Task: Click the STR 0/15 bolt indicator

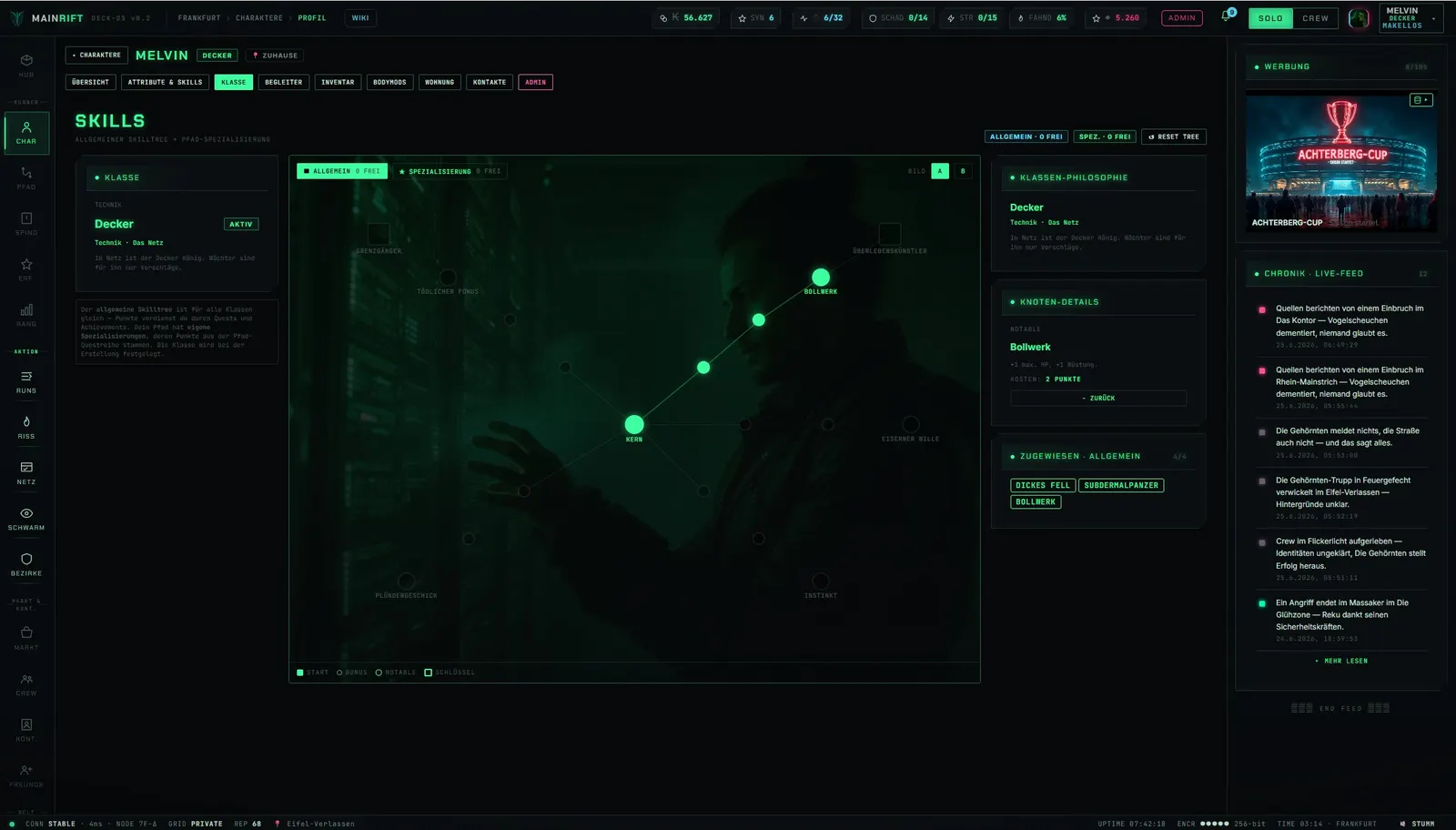Action: click(972, 18)
